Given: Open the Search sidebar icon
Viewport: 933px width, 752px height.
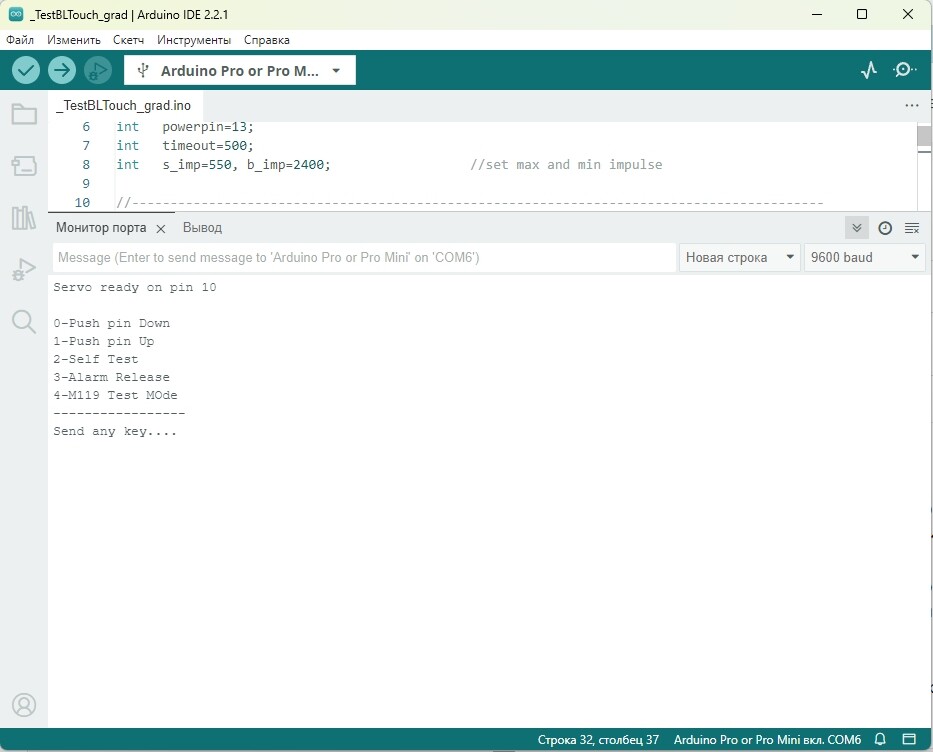Looking at the screenshot, I should pyautogui.click(x=24, y=321).
